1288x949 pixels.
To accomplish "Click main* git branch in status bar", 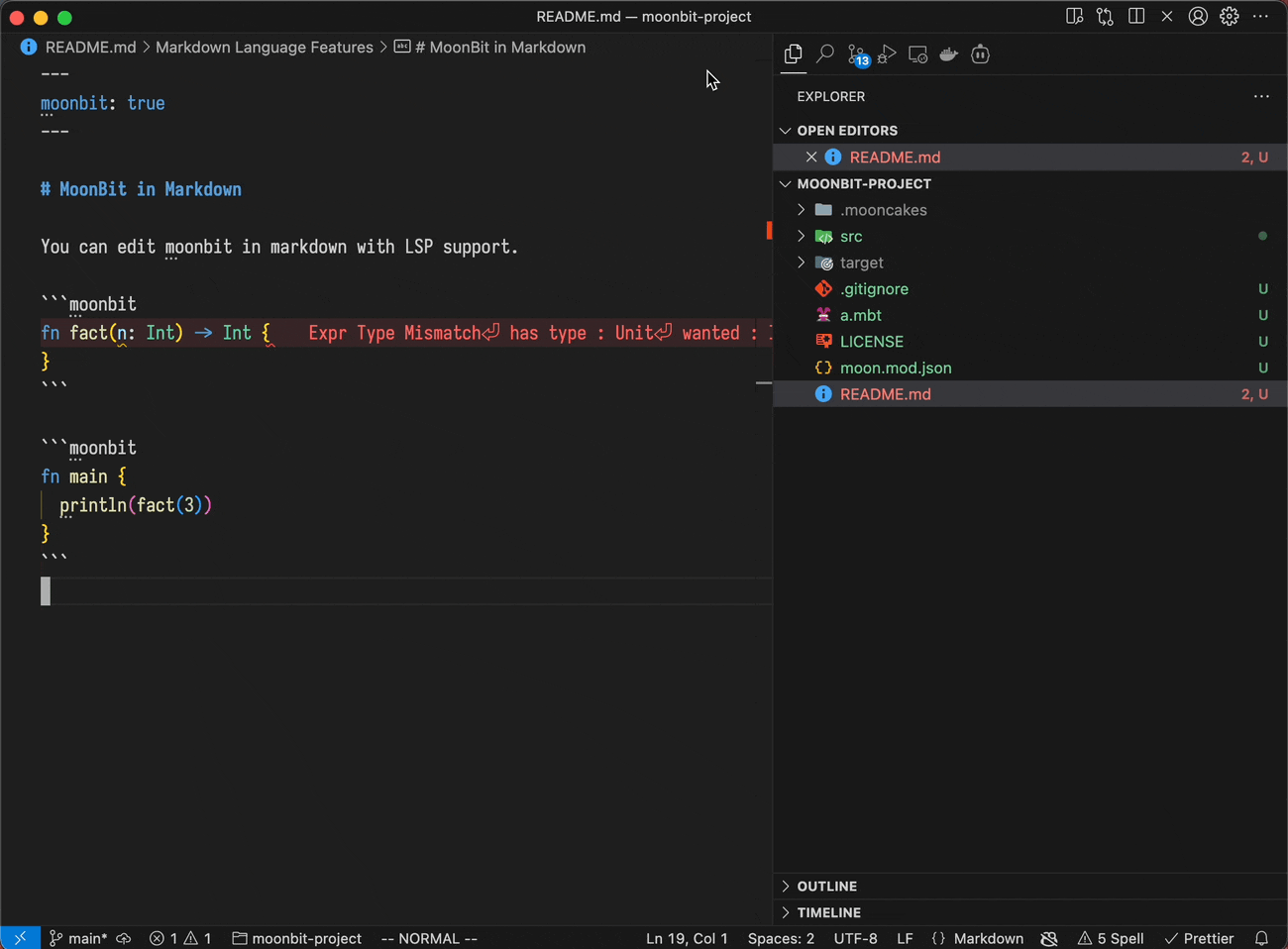I will click(79, 938).
